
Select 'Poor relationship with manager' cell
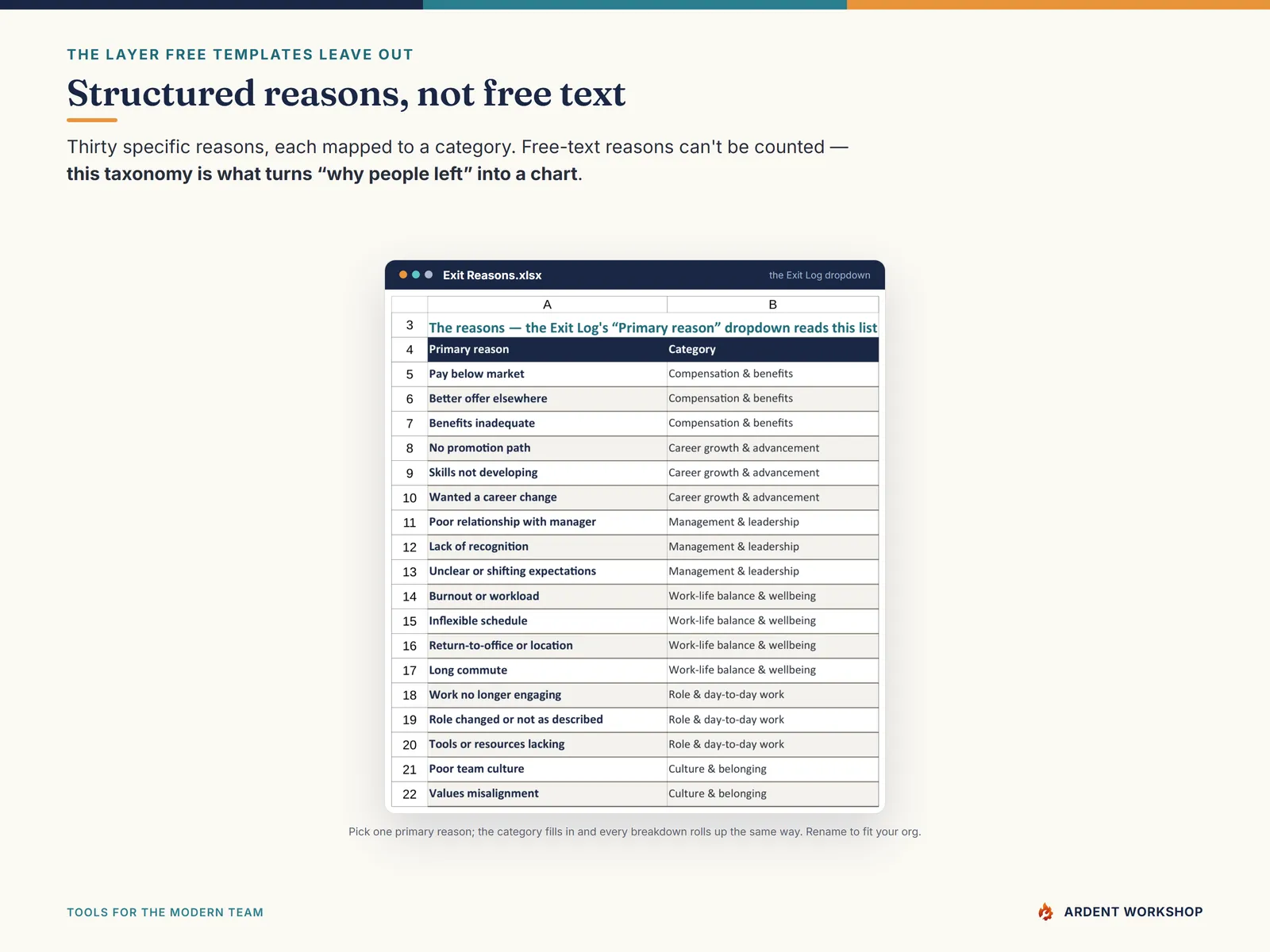(x=547, y=522)
